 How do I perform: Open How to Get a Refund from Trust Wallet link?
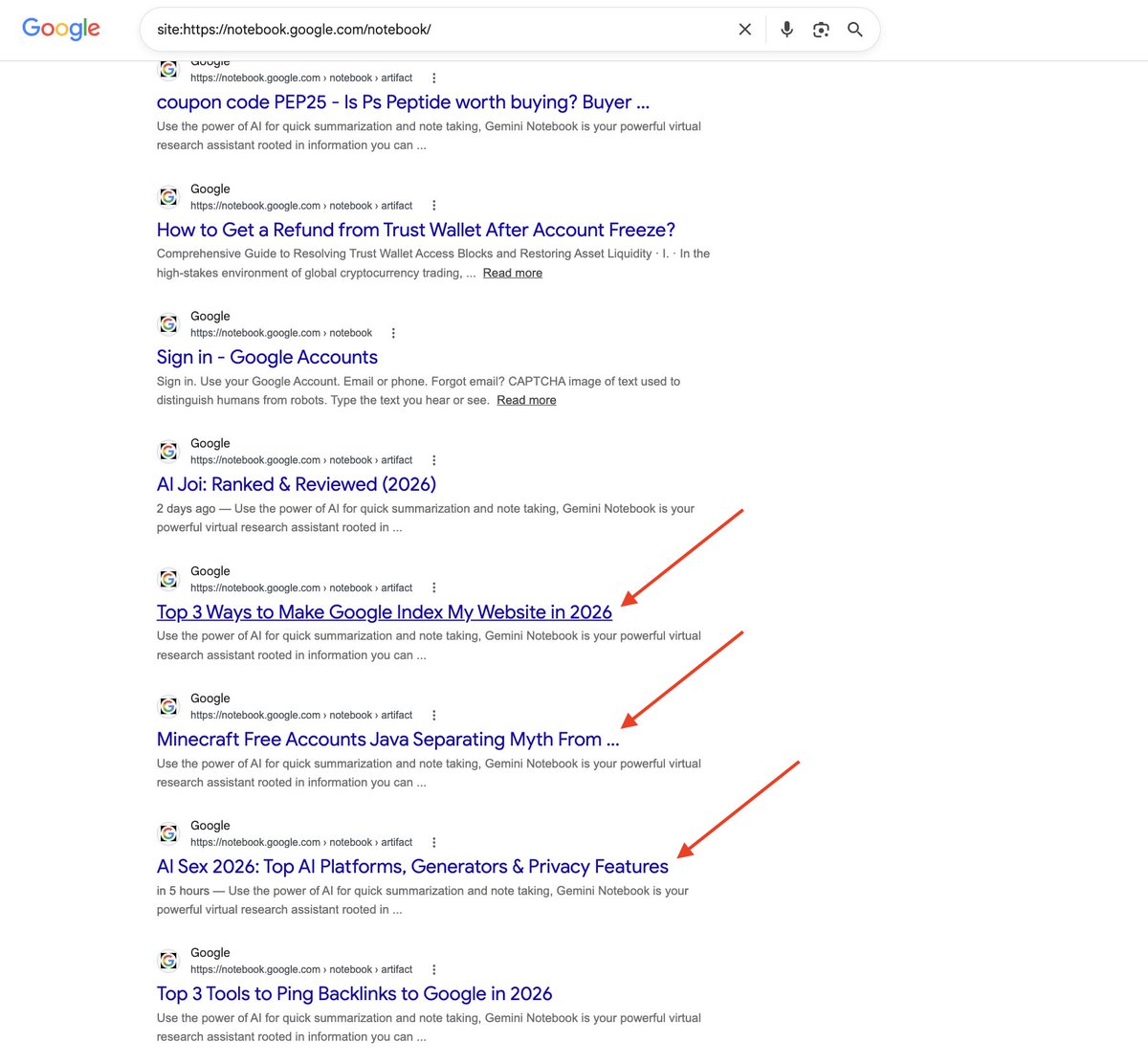click(x=416, y=230)
